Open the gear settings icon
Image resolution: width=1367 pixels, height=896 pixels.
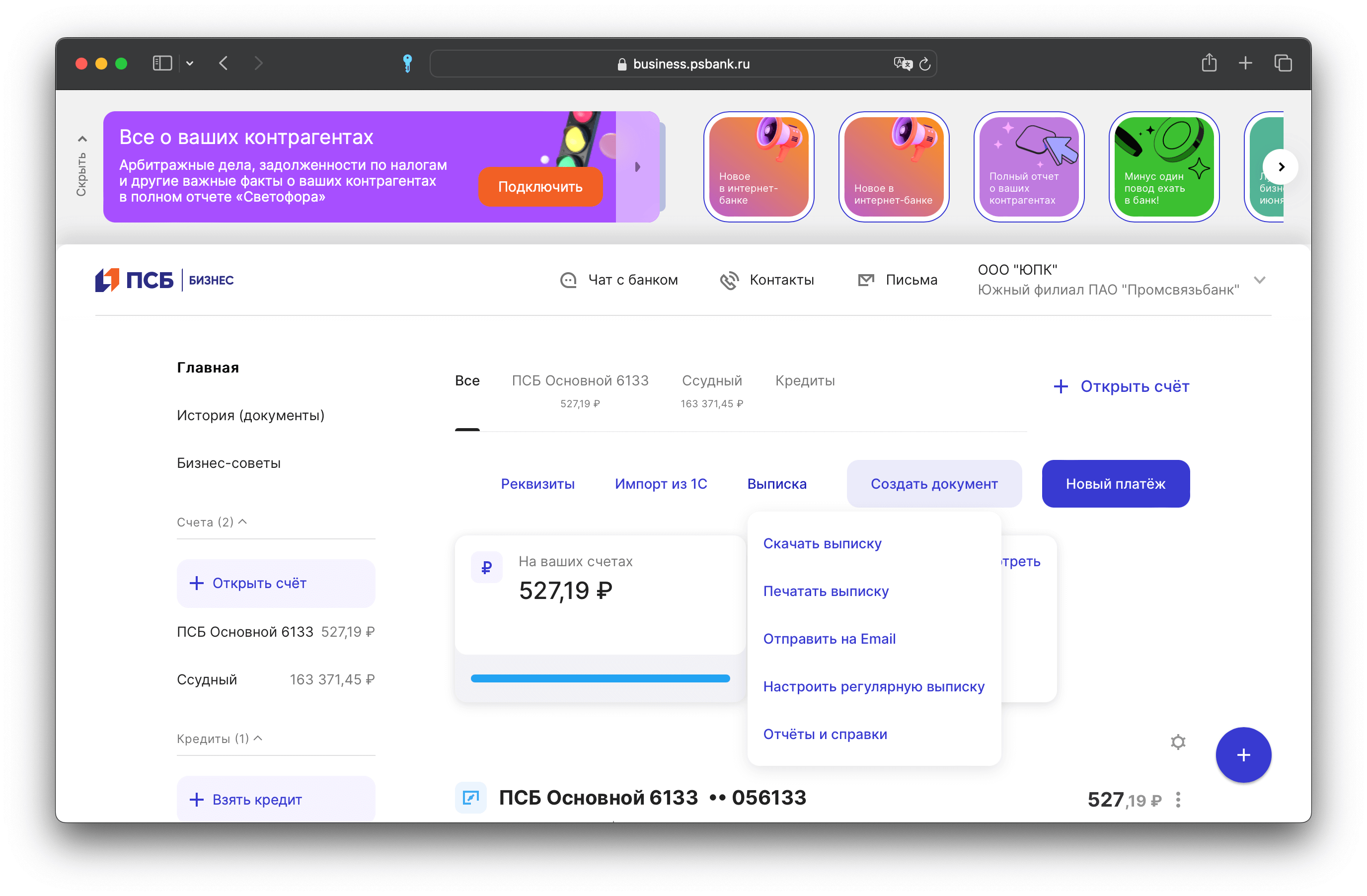[1178, 742]
